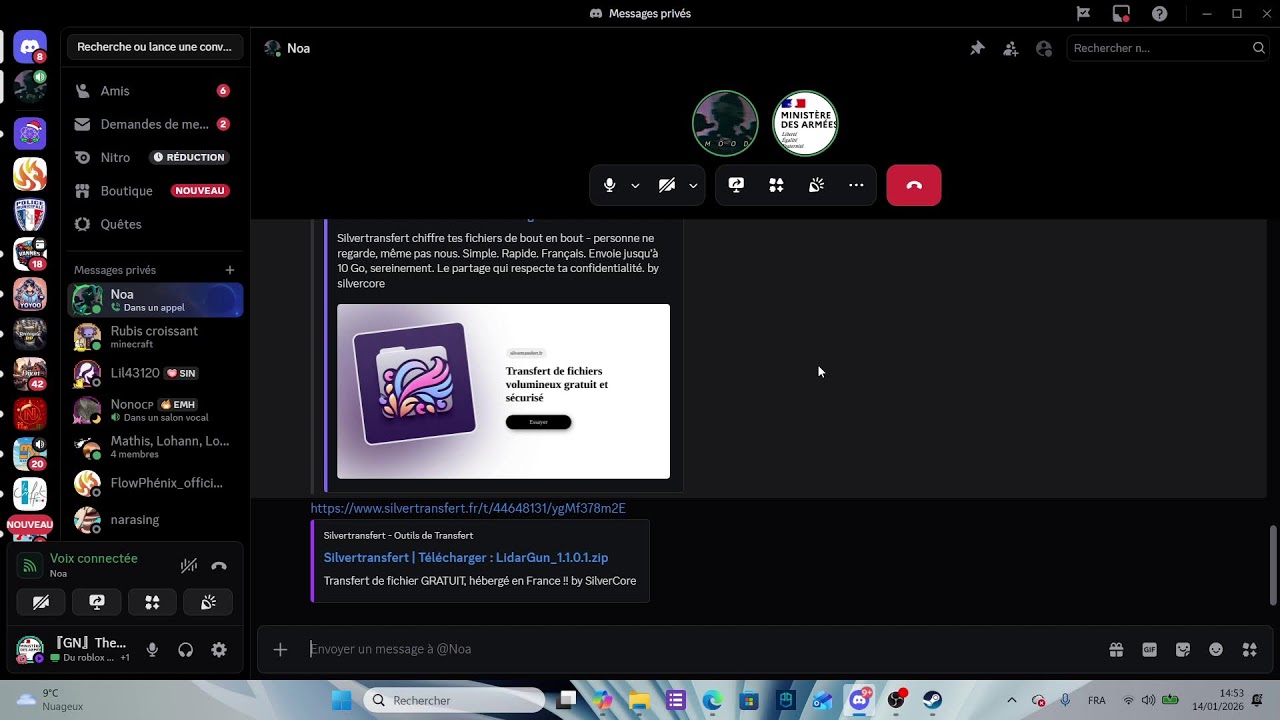This screenshot has width=1280, height=720.
Task: Open narasing conversation
Action: (x=155, y=520)
